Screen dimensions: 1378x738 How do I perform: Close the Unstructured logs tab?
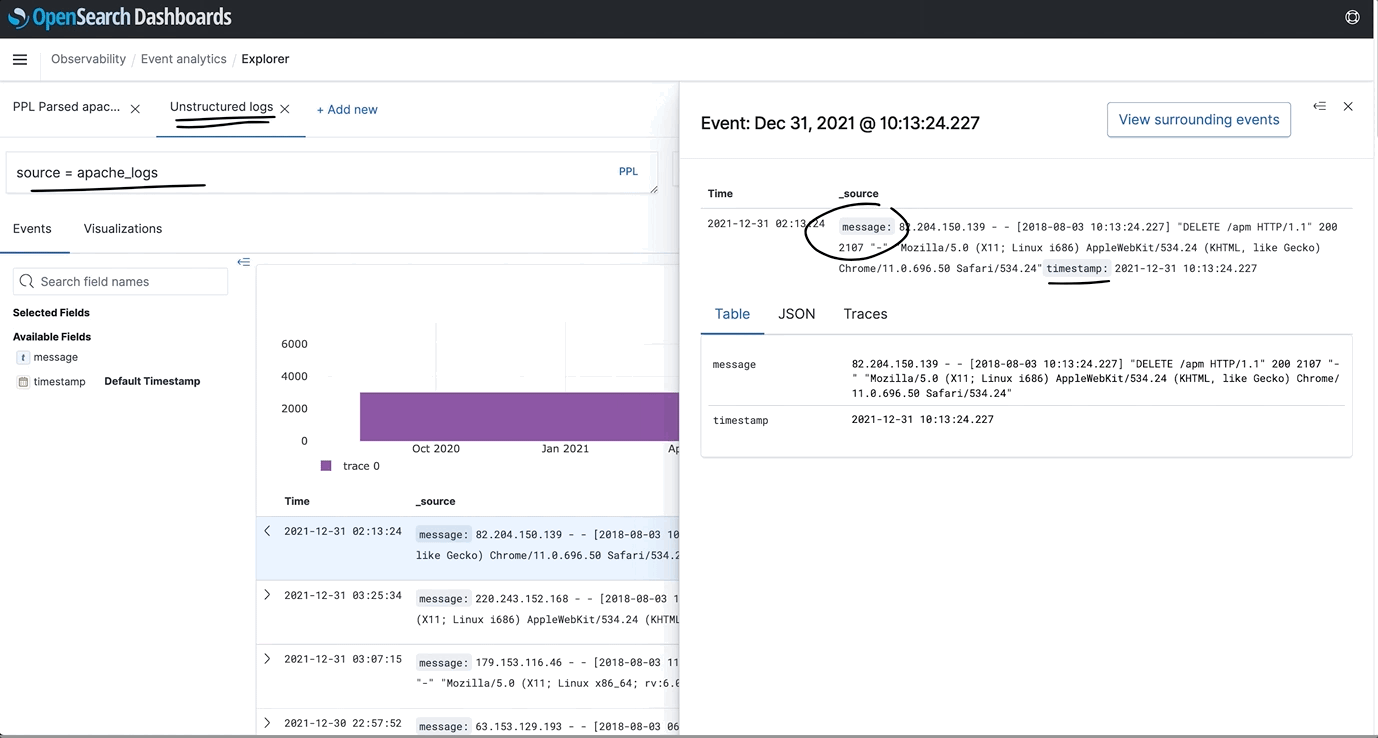click(x=285, y=109)
